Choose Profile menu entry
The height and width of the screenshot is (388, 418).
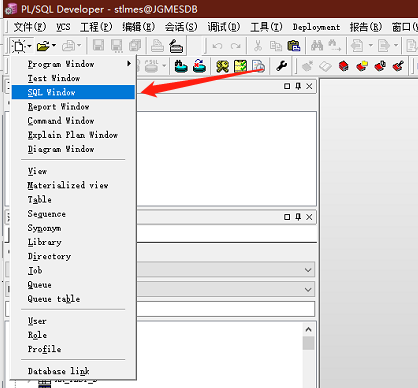tap(73, 349)
